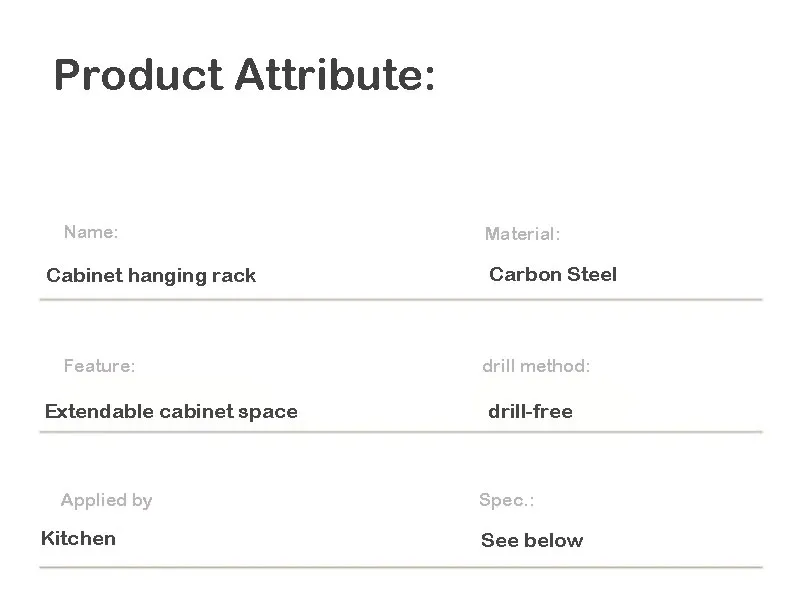Click the "Spec.:" field label
The image size is (800, 592).
click(507, 500)
